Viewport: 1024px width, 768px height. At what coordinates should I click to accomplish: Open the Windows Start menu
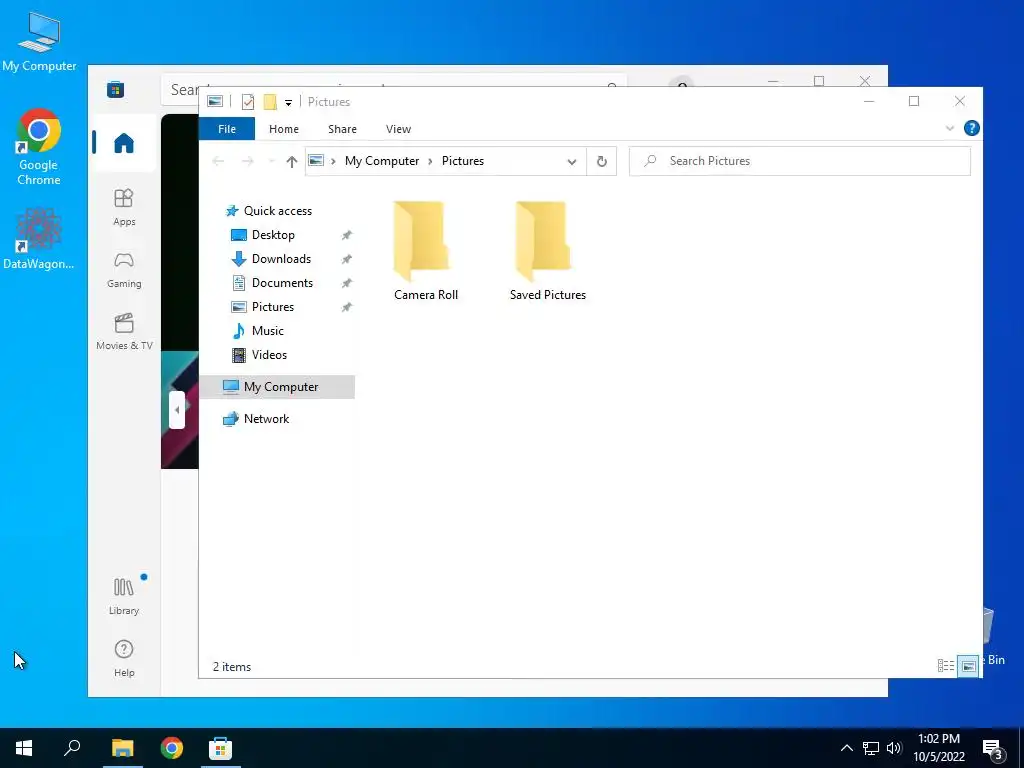[24, 748]
